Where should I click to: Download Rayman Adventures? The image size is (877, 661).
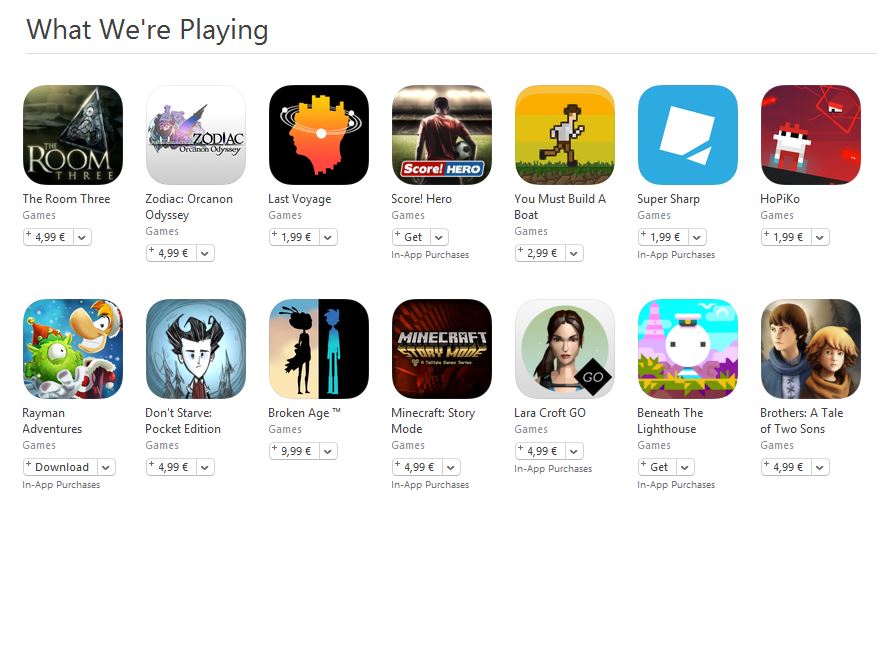[60, 467]
